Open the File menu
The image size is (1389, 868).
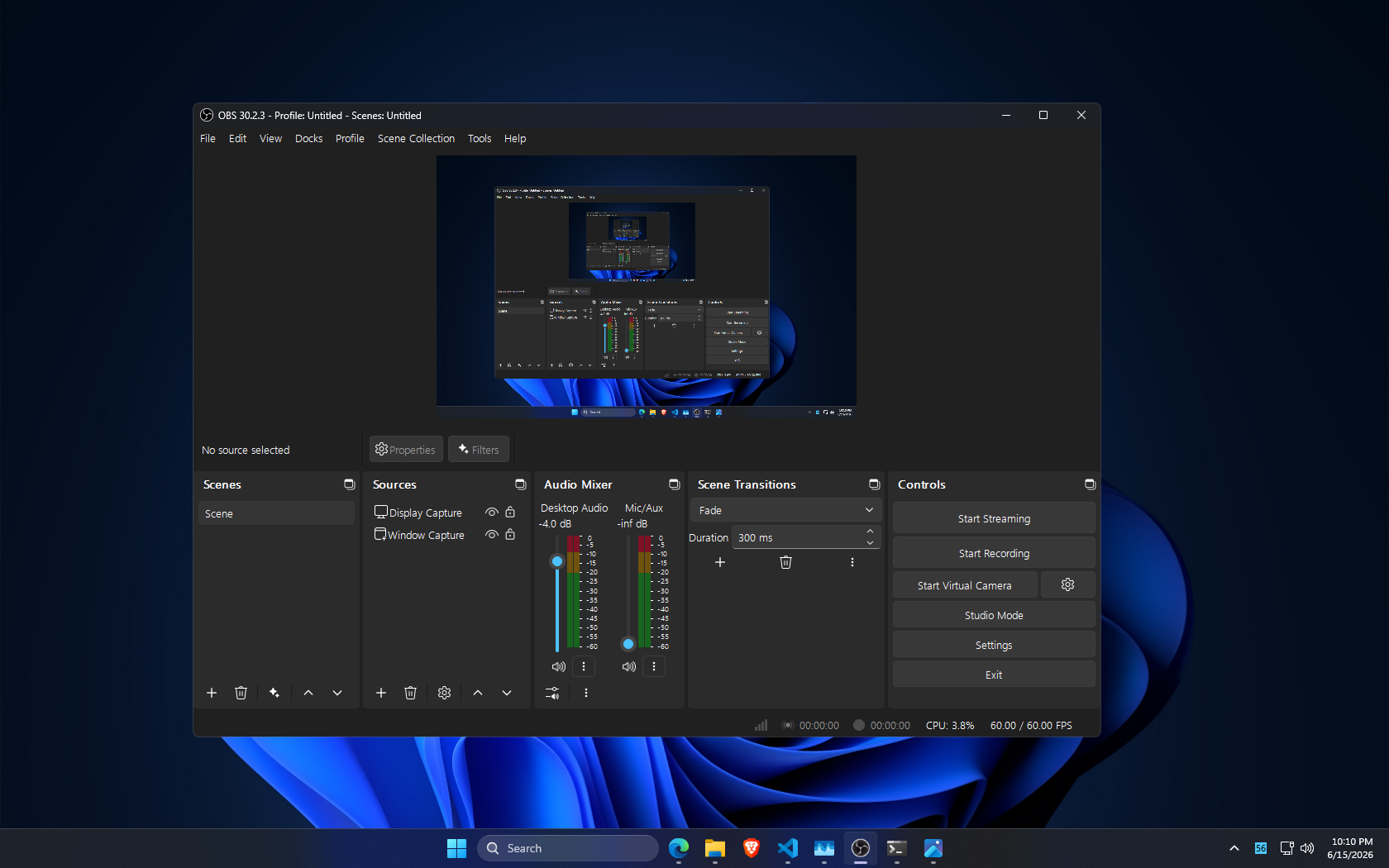(x=208, y=138)
